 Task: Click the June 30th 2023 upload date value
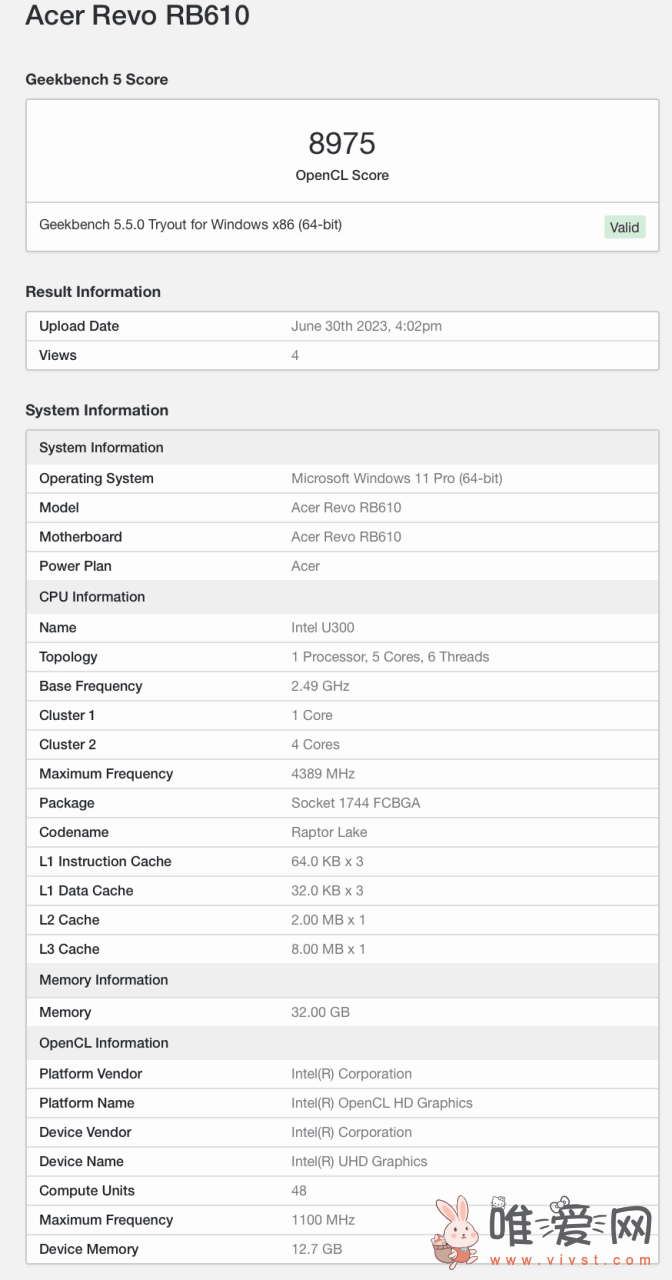tap(366, 326)
